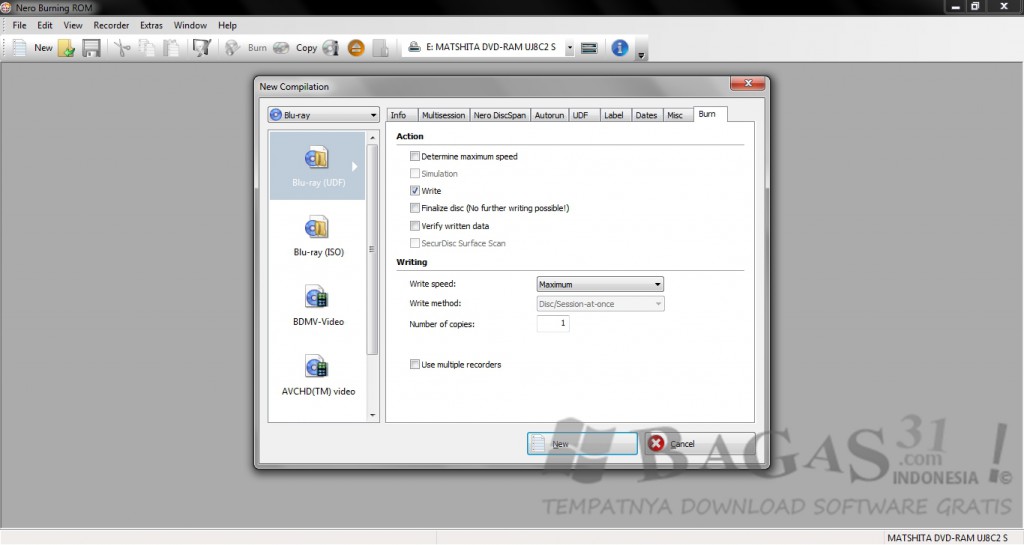Open an existing compilation with folder icon
The height and width of the screenshot is (545, 1024).
click(67, 48)
